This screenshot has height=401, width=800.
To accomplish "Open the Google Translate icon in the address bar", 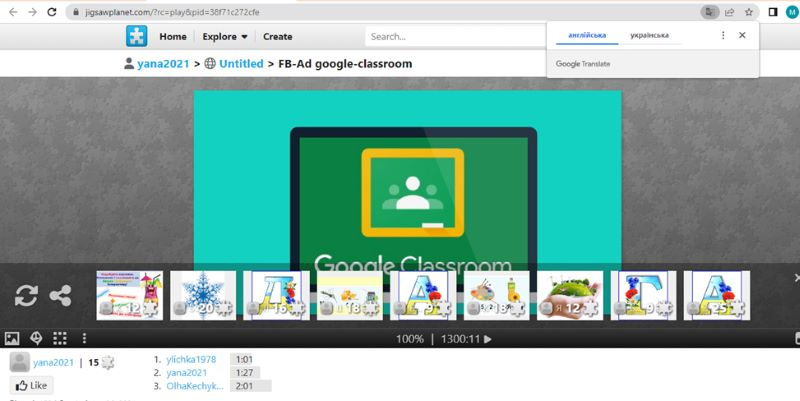I will pos(710,12).
